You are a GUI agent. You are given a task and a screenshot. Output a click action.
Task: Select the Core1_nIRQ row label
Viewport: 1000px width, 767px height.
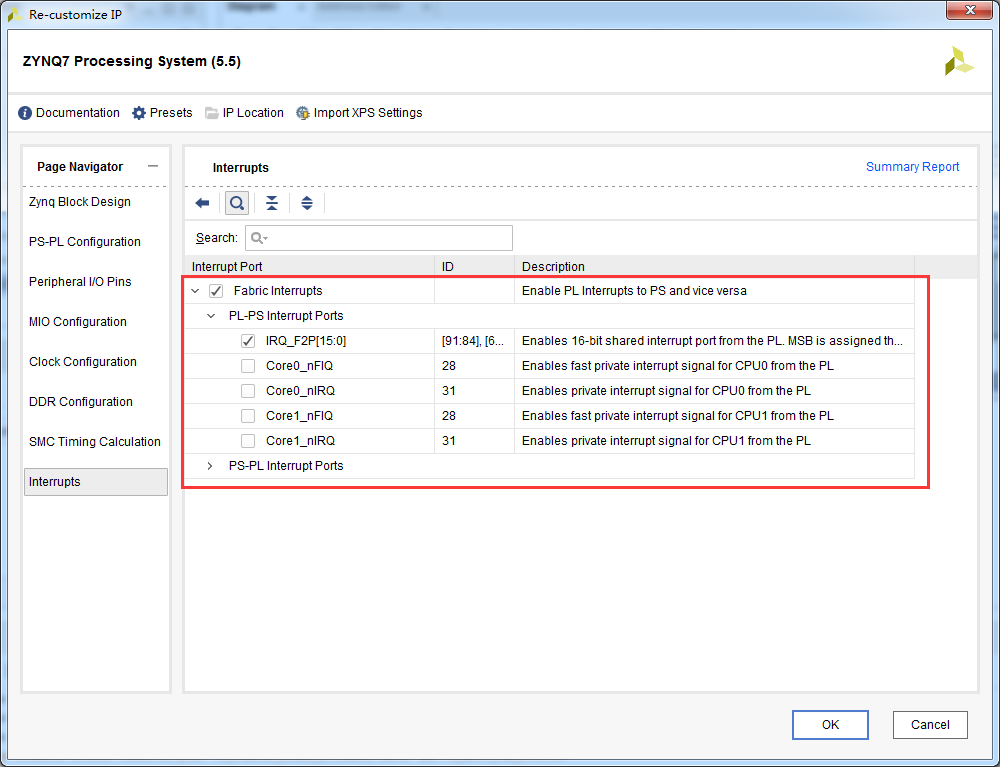coord(300,441)
